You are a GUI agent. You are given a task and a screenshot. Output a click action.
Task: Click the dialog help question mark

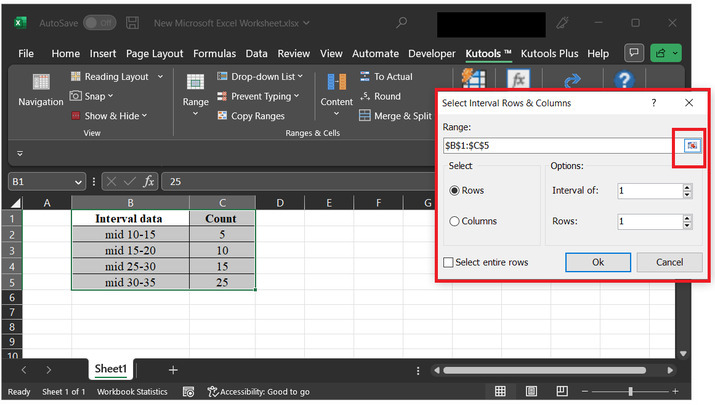coord(654,102)
